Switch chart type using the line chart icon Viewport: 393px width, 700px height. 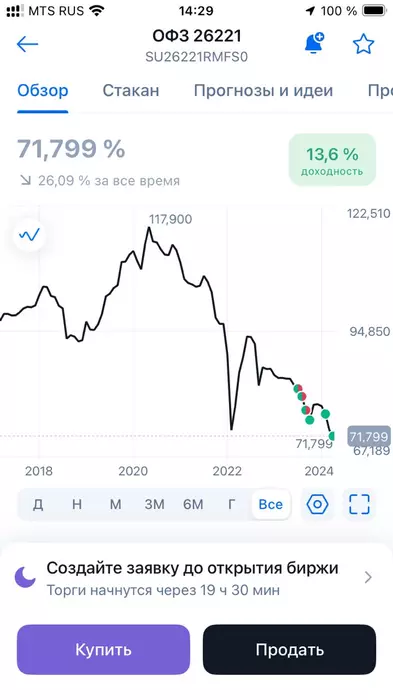29,234
